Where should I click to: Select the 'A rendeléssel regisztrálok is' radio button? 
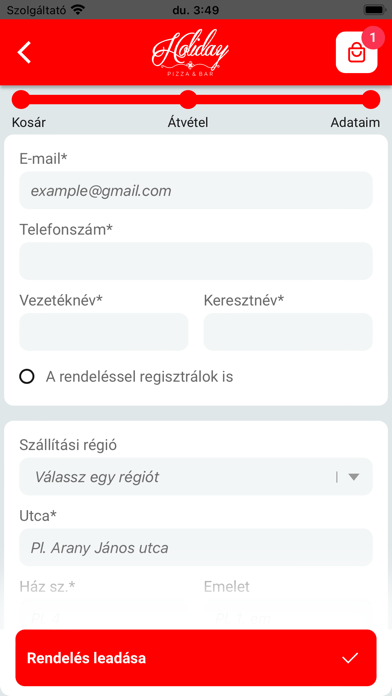click(x=27, y=377)
